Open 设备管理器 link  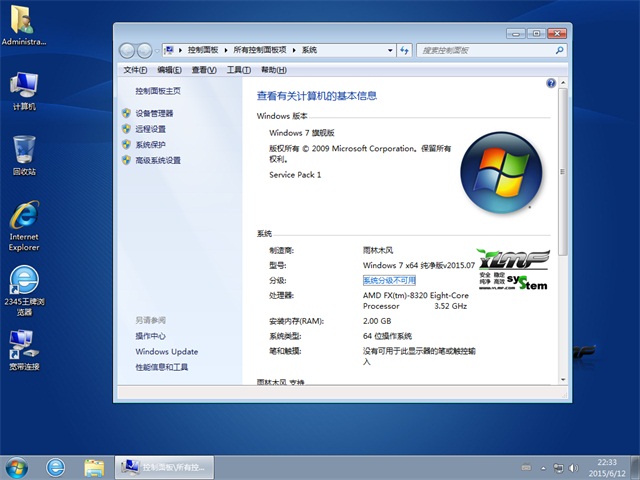[154, 113]
